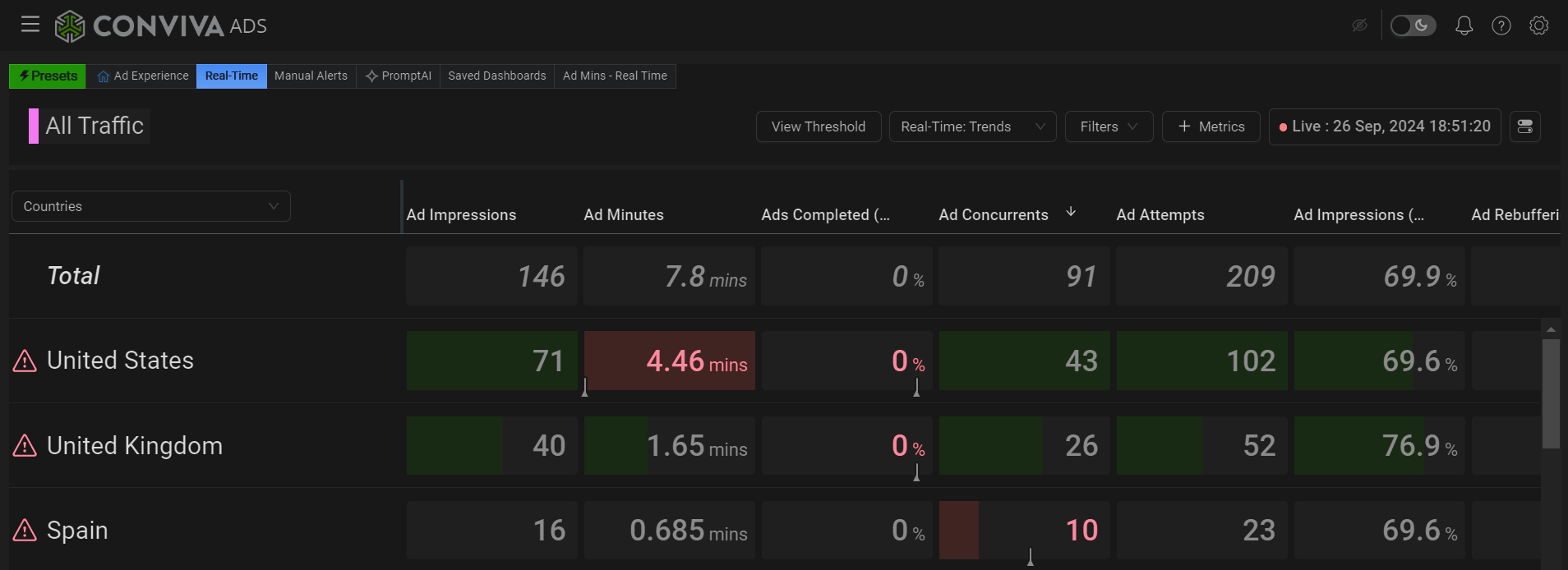Toggle sort arrow on Ad Concurrents column

pos(1071,212)
